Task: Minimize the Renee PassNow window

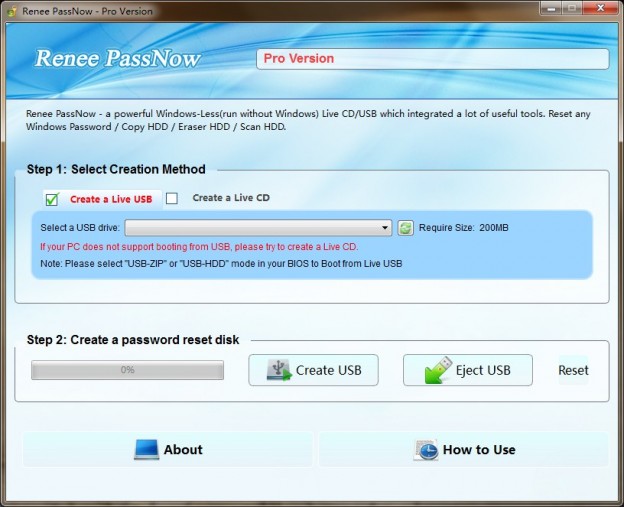Action: (548, 7)
